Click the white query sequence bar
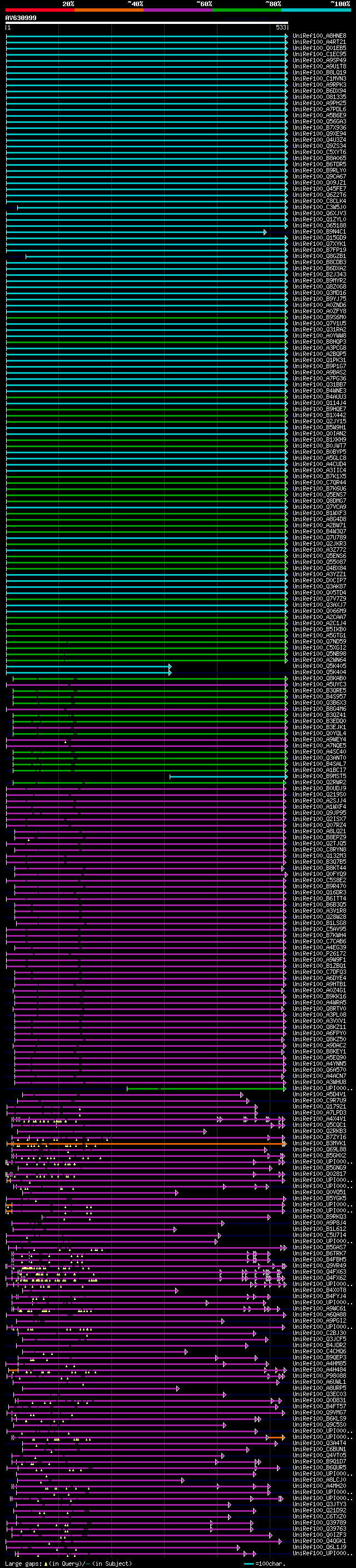356x1568 pixels. point(147,23)
